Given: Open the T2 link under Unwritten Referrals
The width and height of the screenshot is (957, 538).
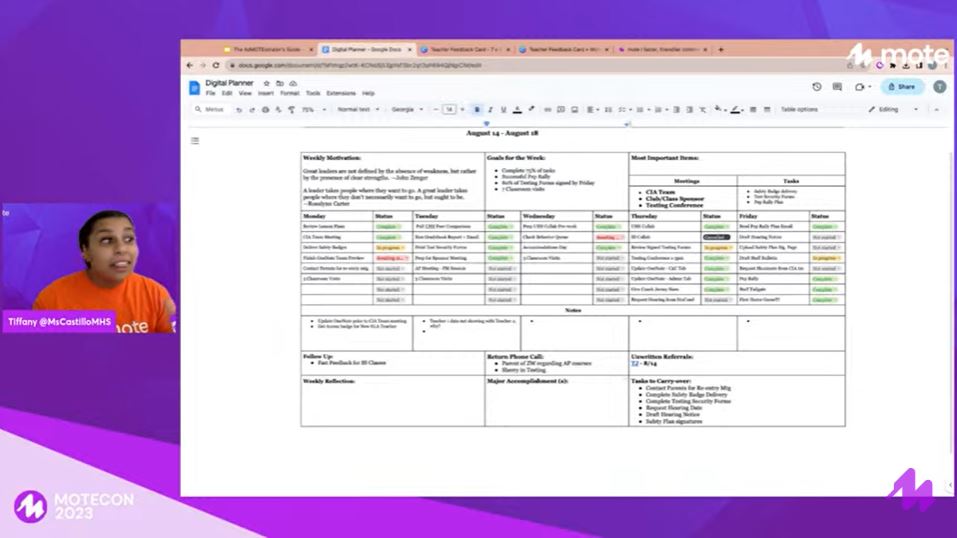Looking at the screenshot, I should [x=635, y=363].
